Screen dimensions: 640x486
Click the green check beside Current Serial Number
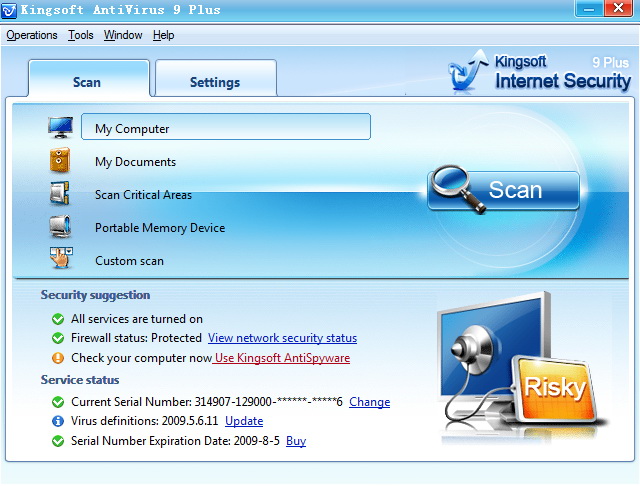58,402
